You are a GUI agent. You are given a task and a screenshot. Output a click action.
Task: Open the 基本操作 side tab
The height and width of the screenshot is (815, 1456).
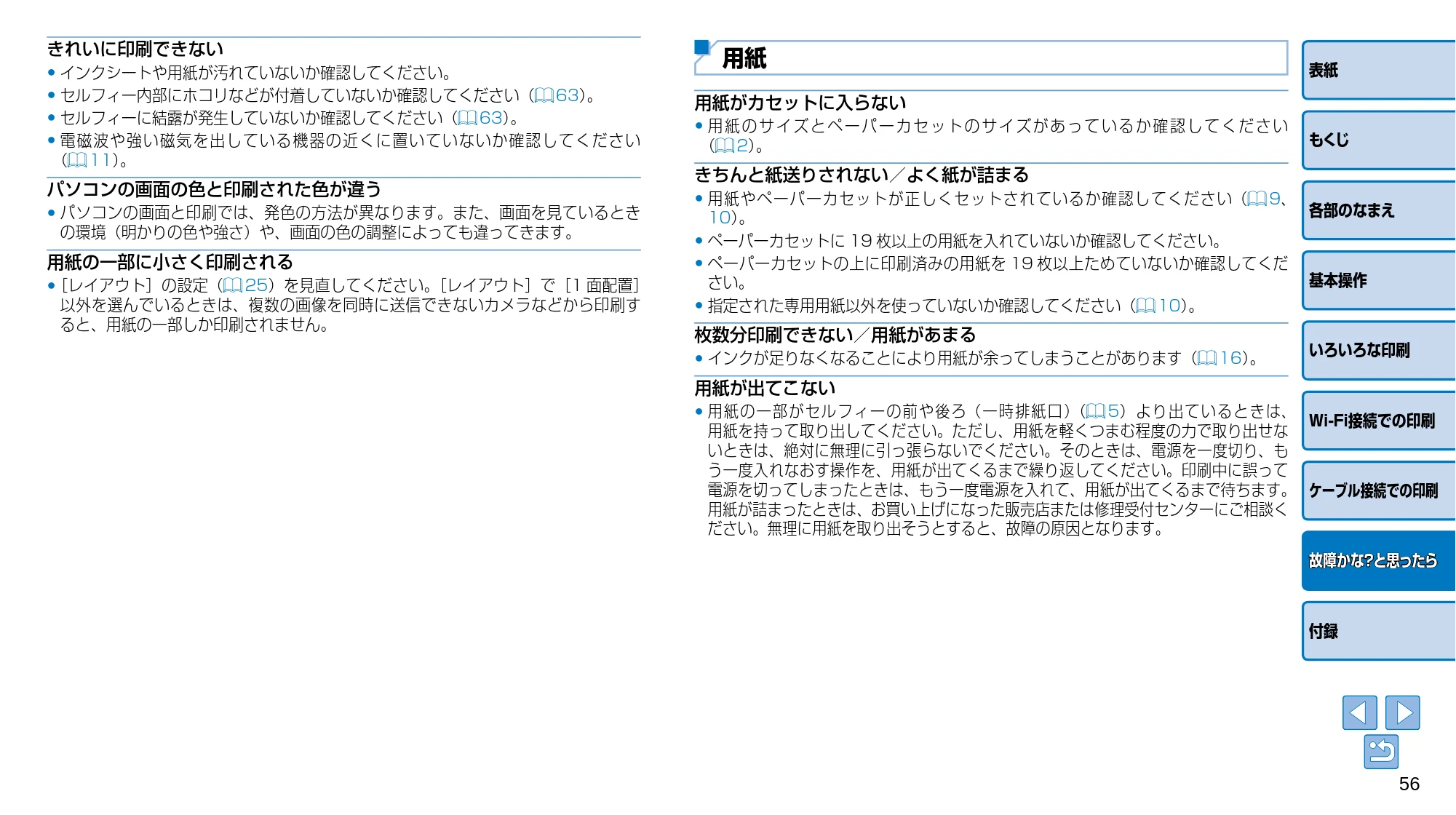click(x=1379, y=280)
